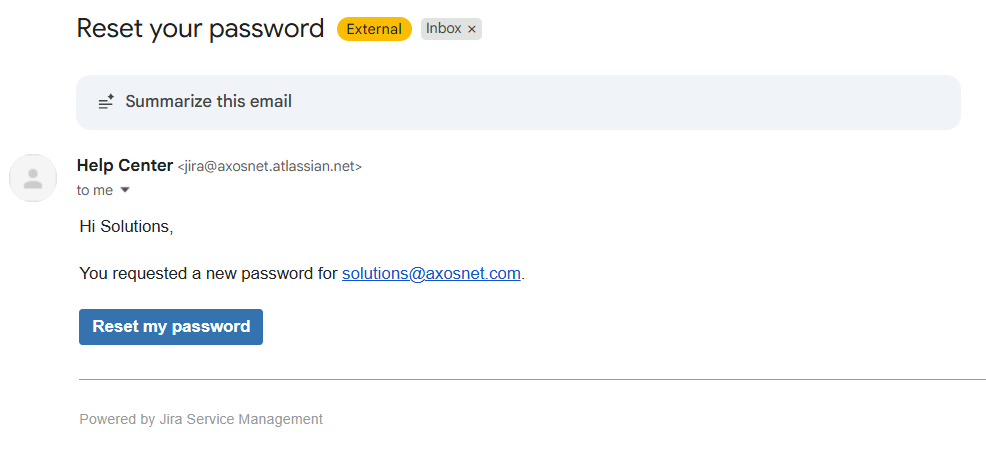Click the "You requested a new password" text
The width and height of the screenshot is (986, 459).
208,273
